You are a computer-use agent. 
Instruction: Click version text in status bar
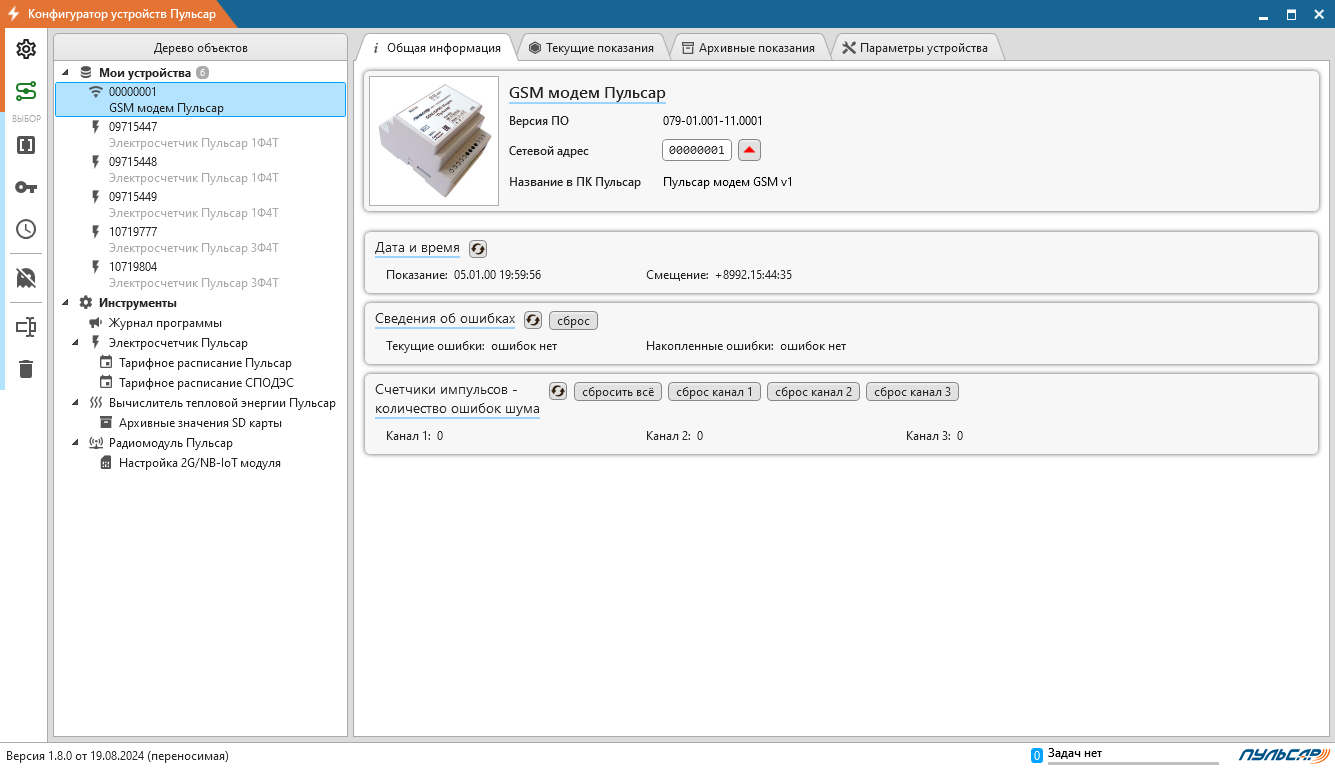click(118, 756)
